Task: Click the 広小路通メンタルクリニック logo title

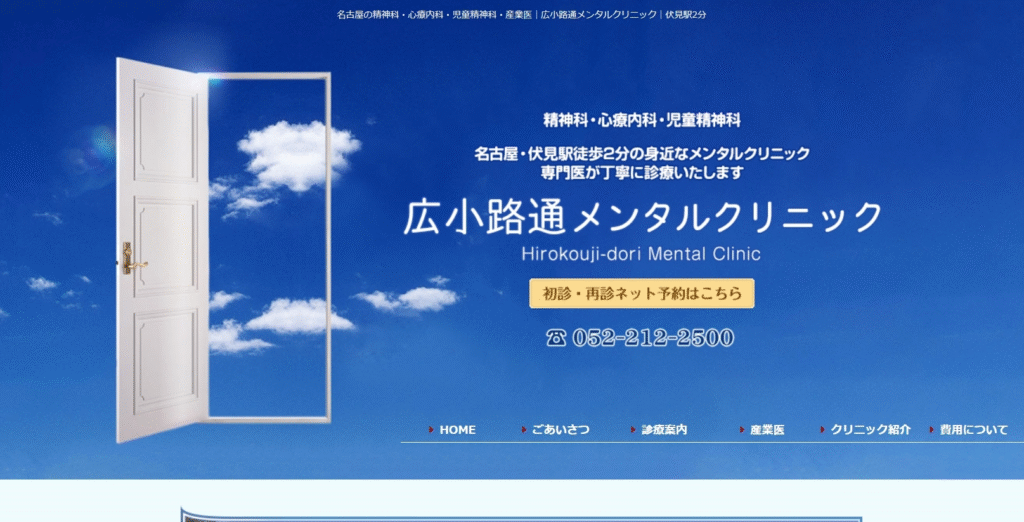Action: [643, 218]
